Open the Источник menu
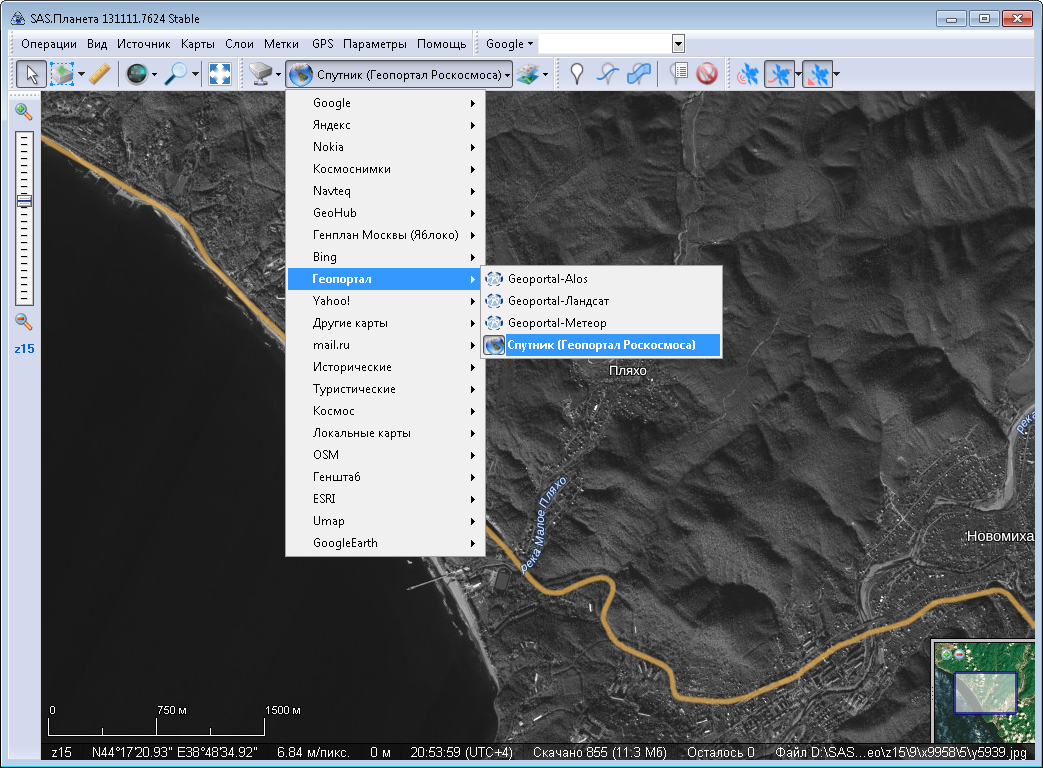The height and width of the screenshot is (768, 1043). pyautogui.click(x=144, y=44)
